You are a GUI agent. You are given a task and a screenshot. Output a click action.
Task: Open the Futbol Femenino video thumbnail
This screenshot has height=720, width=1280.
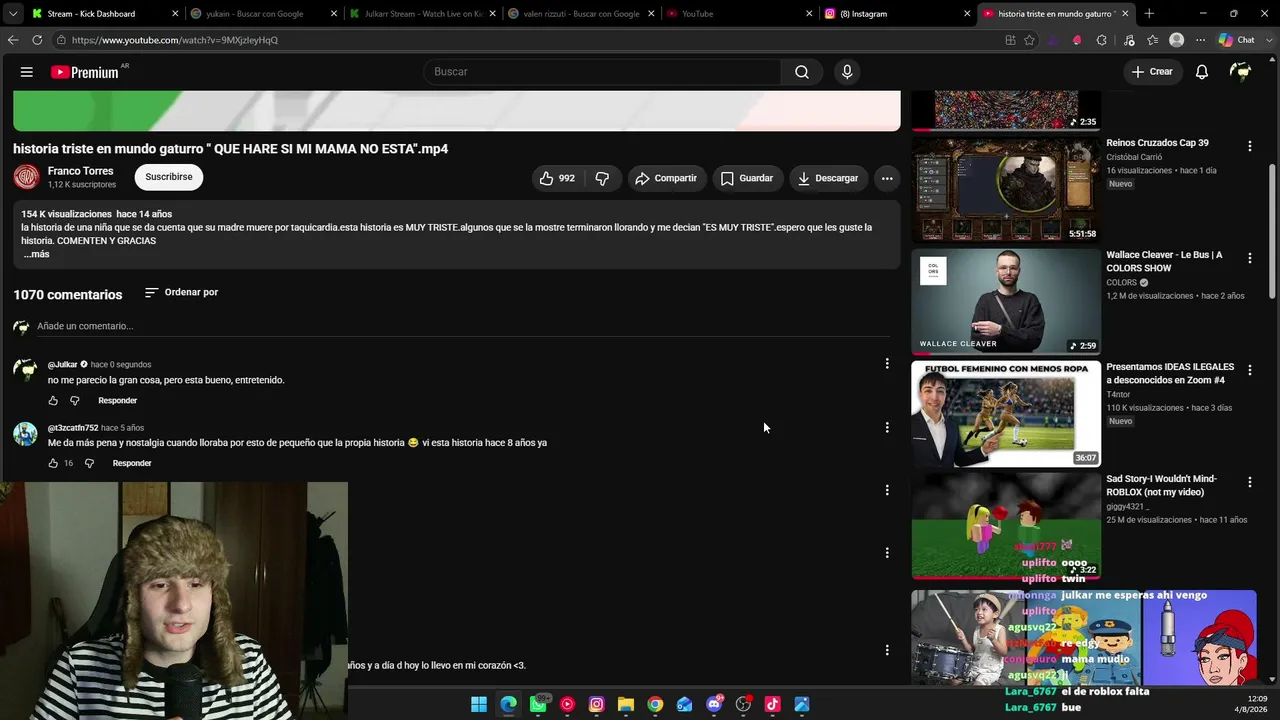tap(1006, 414)
